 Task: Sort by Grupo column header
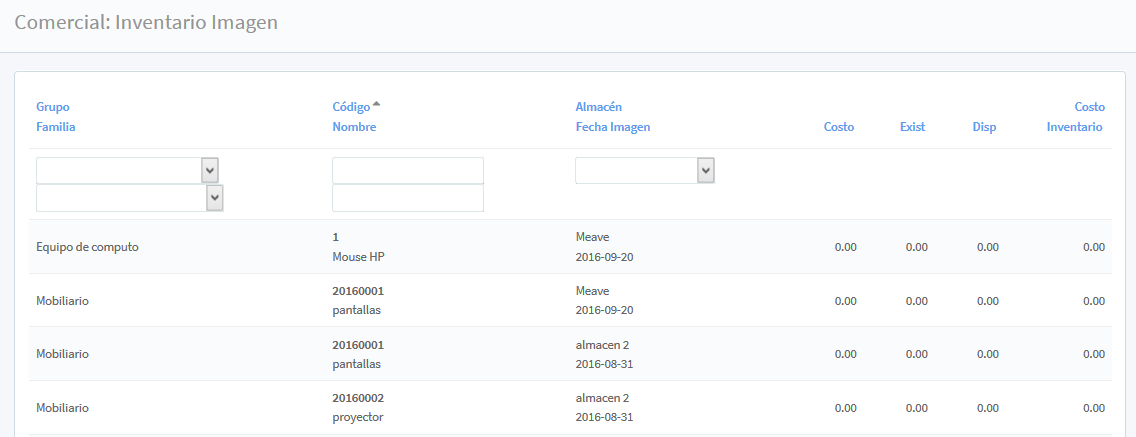click(53, 107)
